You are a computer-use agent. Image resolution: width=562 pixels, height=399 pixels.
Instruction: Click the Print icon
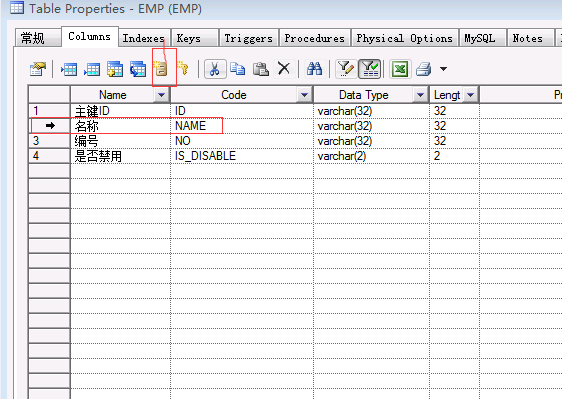424,69
